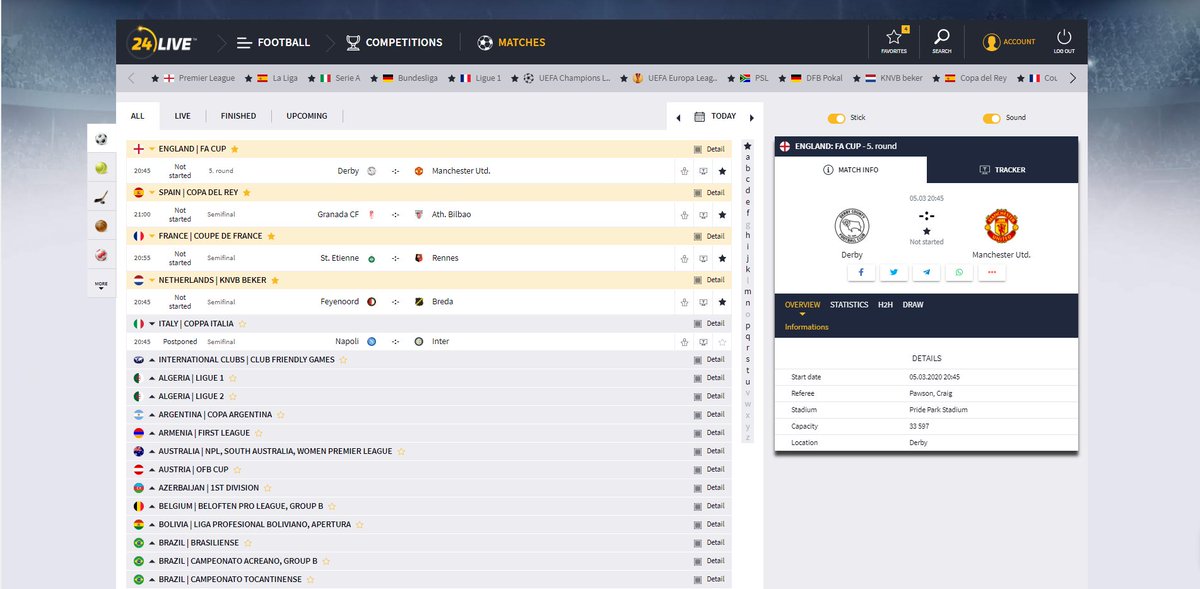The width and height of the screenshot is (1200, 589).
Task: Open the Competitions menu
Action: (x=393, y=43)
